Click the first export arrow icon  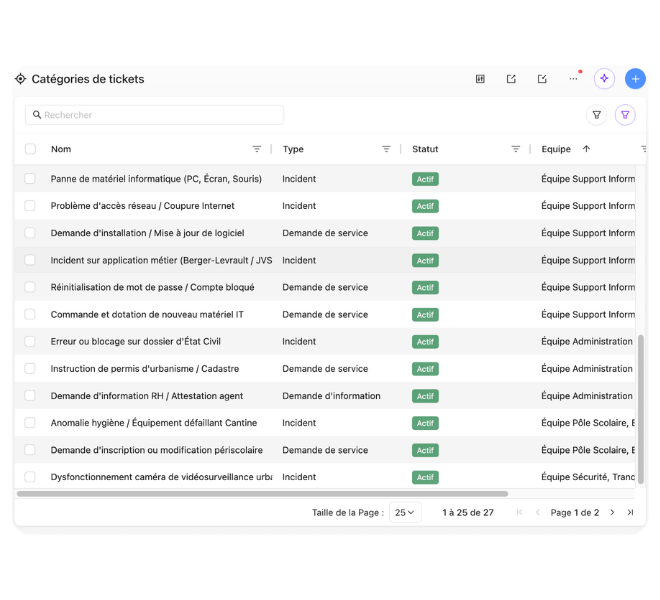pyautogui.click(x=511, y=79)
